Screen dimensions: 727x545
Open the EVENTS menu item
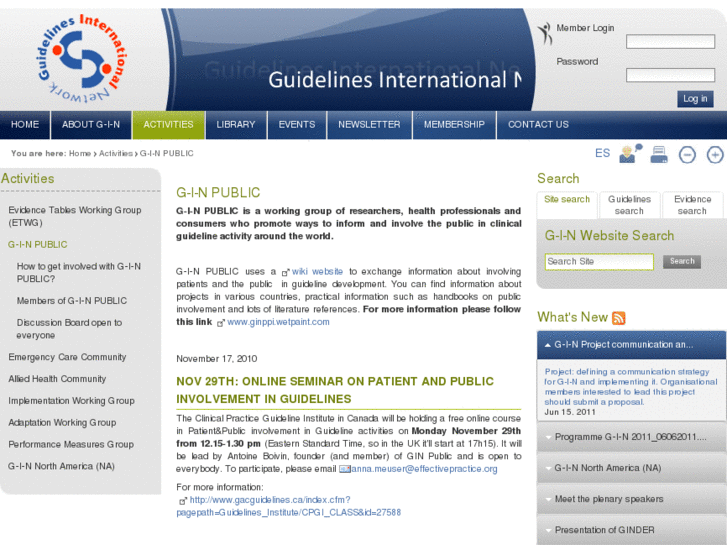(x=297, y=125)
